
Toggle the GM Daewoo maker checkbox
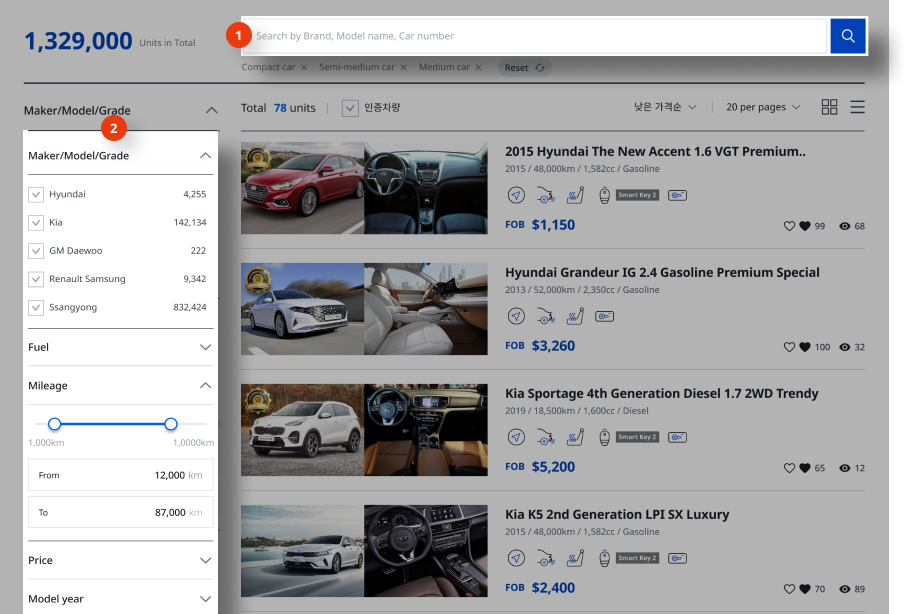(x=36, y=251)
